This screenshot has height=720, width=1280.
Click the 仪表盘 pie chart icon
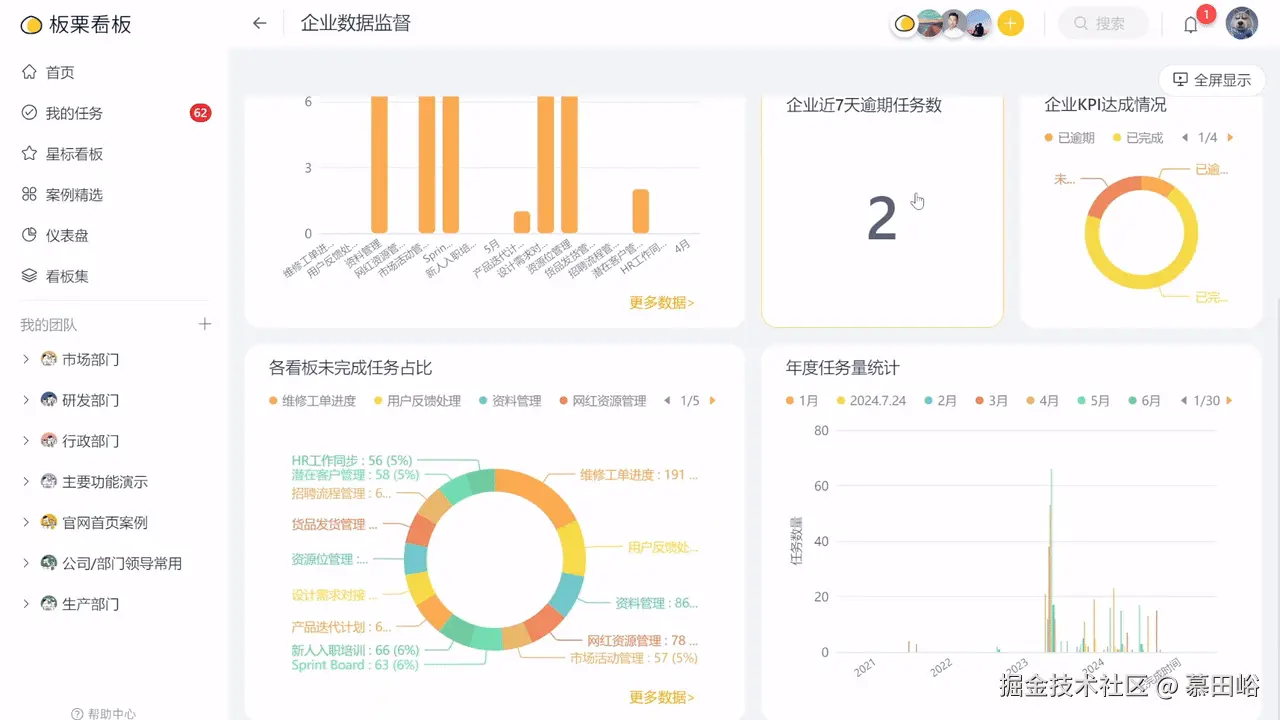(x=29, y=235)
